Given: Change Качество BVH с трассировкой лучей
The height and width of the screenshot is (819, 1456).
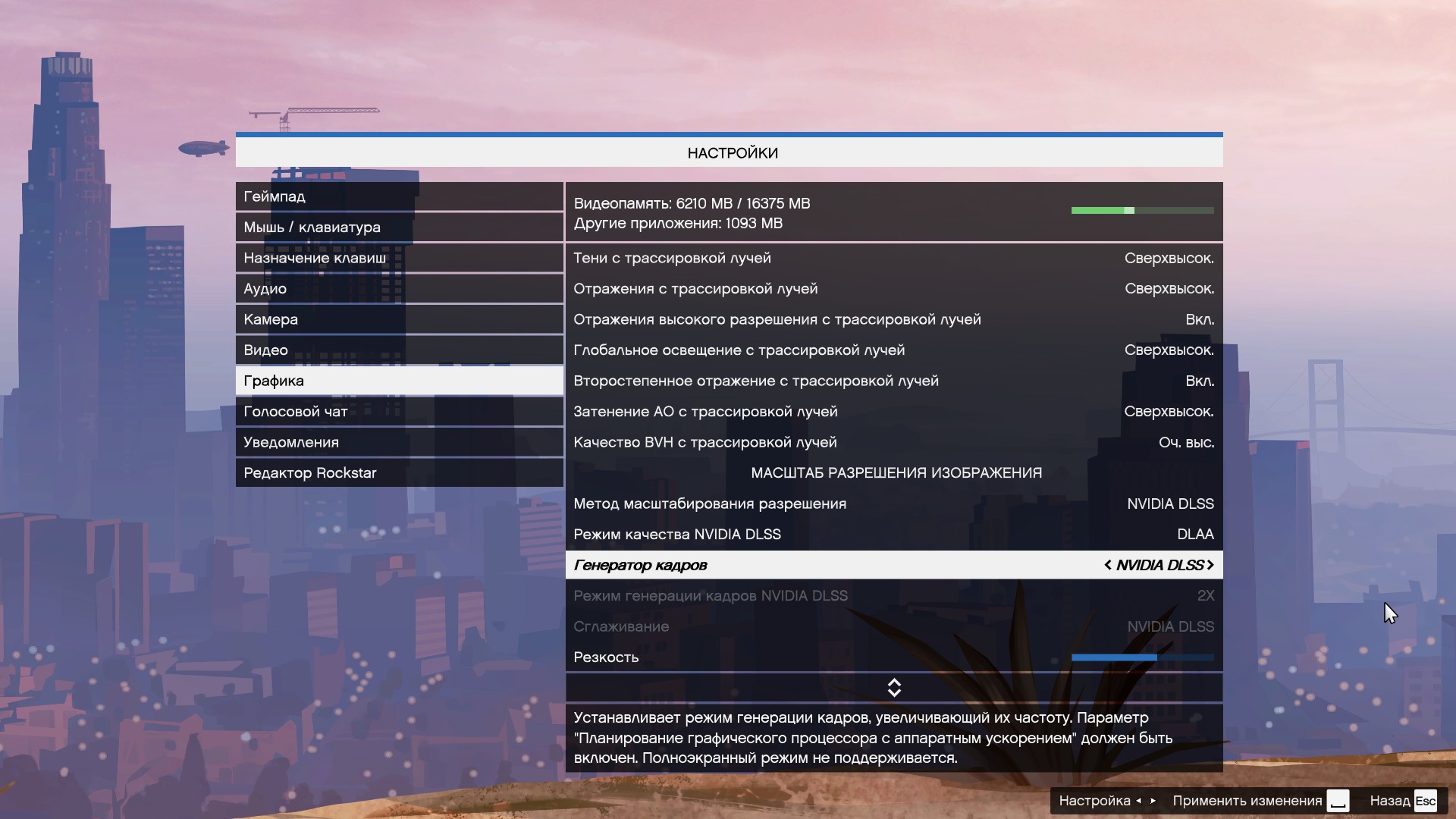Looking at the screenshot, I should [1186, 442].
